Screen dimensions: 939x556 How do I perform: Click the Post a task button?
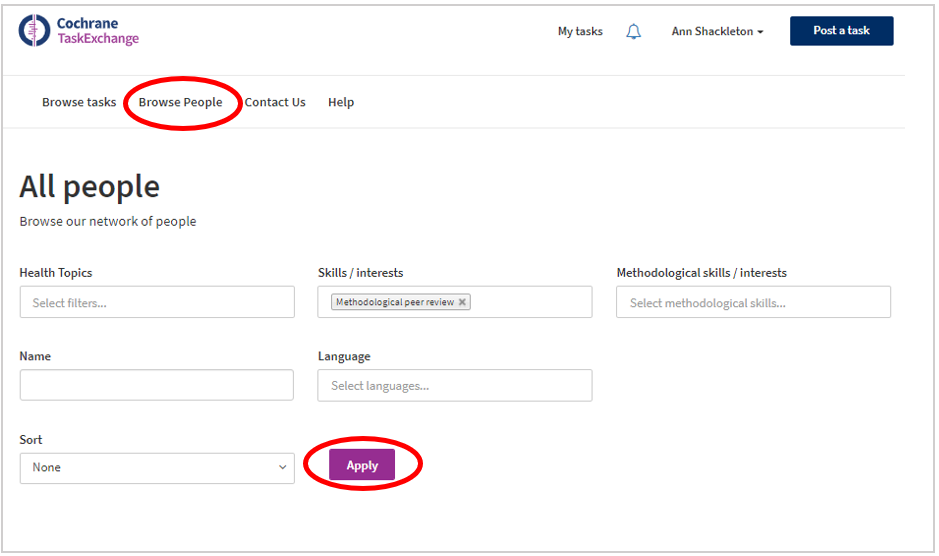pyautogui.click(x=841, y=31)
